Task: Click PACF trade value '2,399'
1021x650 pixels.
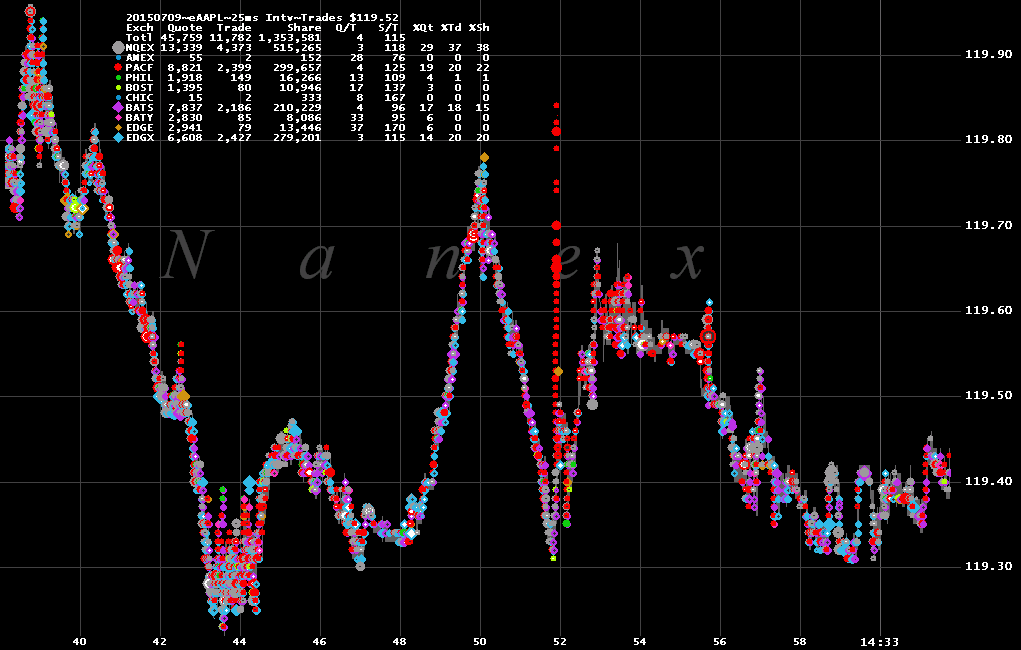Action: coord(234,68)
